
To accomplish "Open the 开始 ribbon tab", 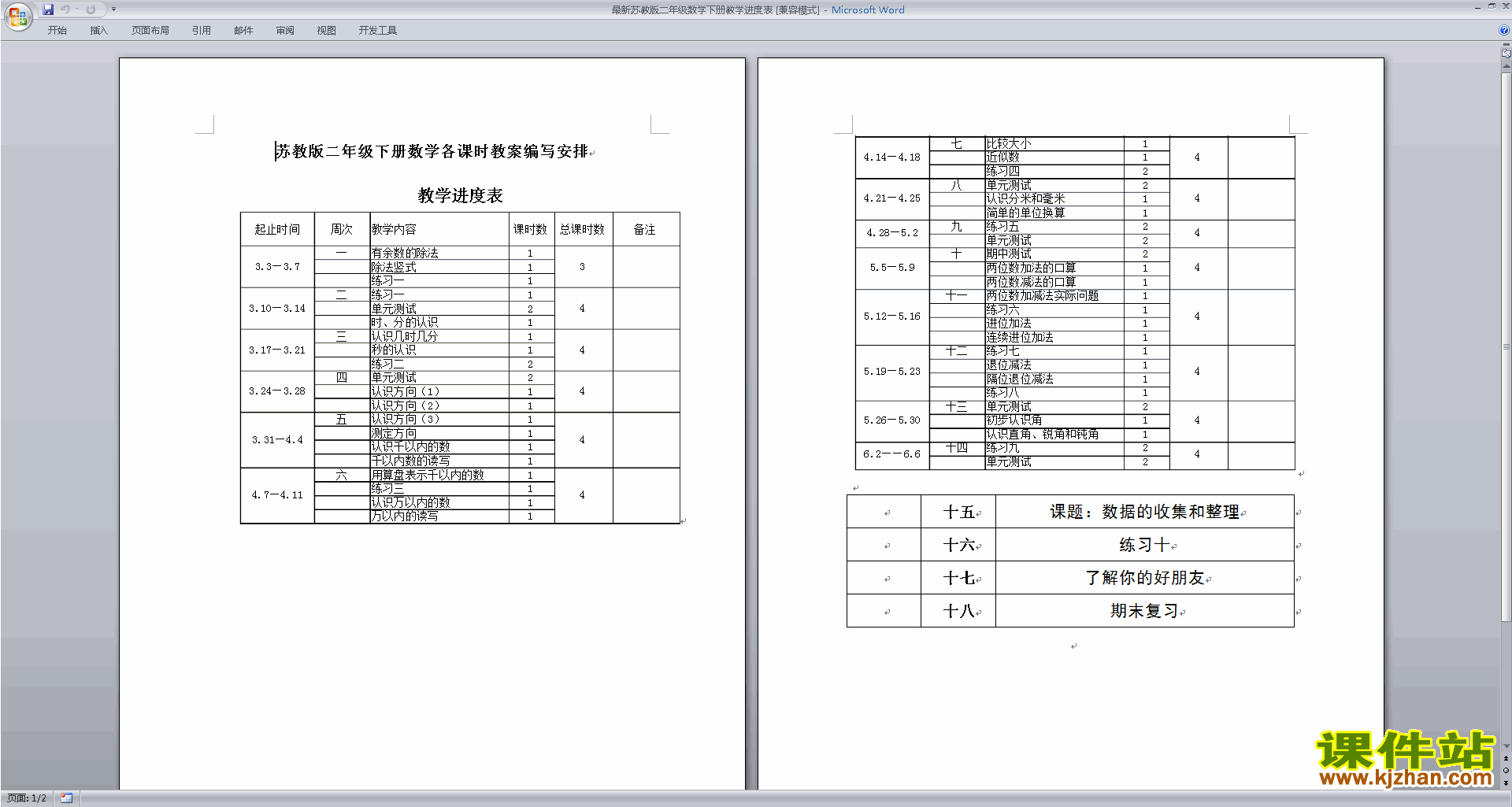I will [57, 31].
